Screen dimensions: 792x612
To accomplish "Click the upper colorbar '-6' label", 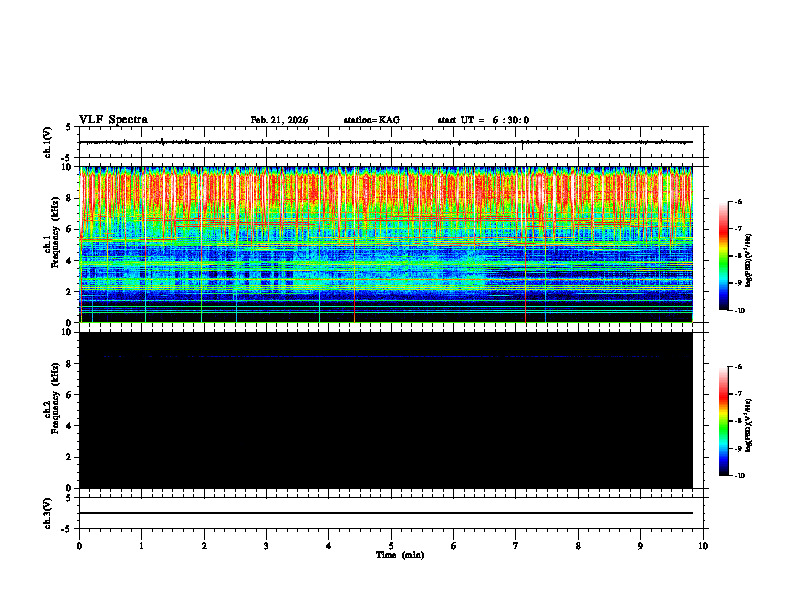I will tap(737, 201).
